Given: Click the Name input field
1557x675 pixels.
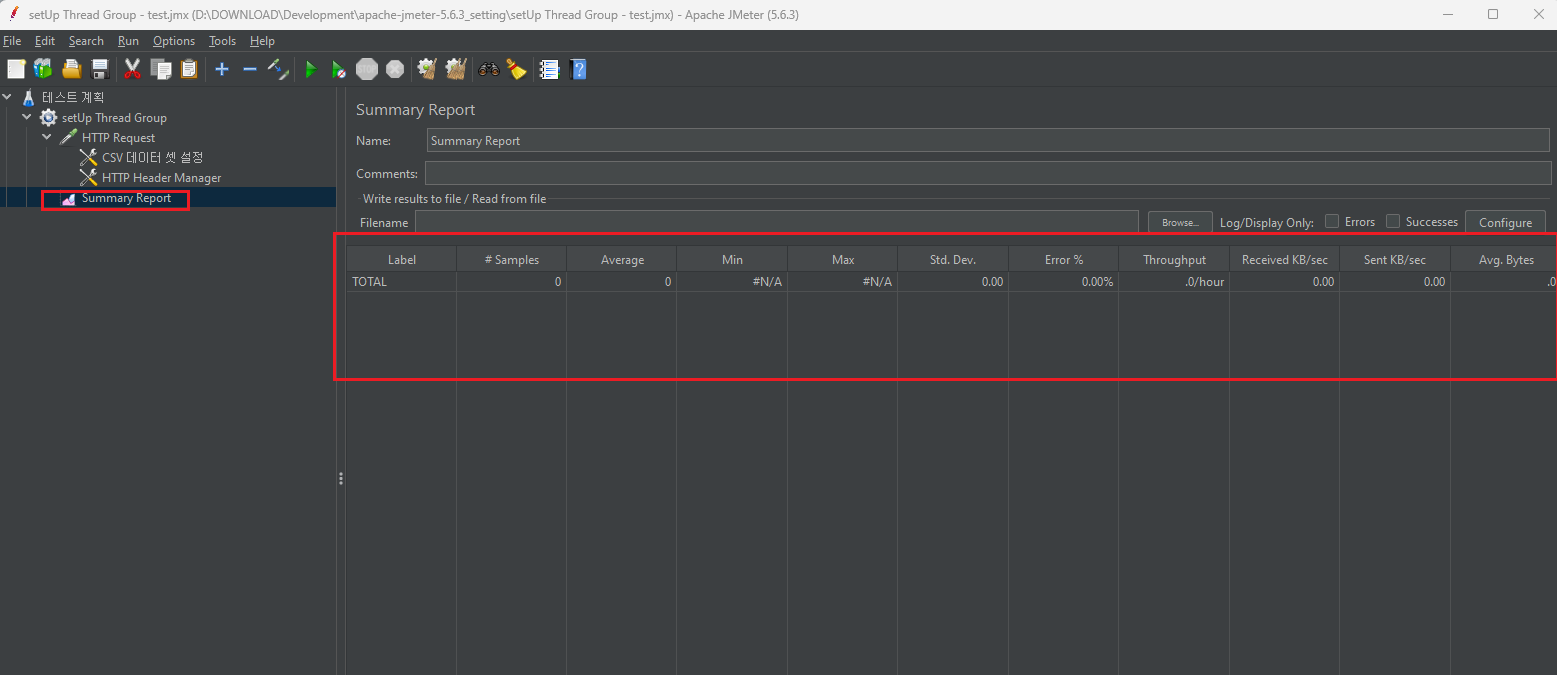Looking at the screenshot, I should 988,141.
